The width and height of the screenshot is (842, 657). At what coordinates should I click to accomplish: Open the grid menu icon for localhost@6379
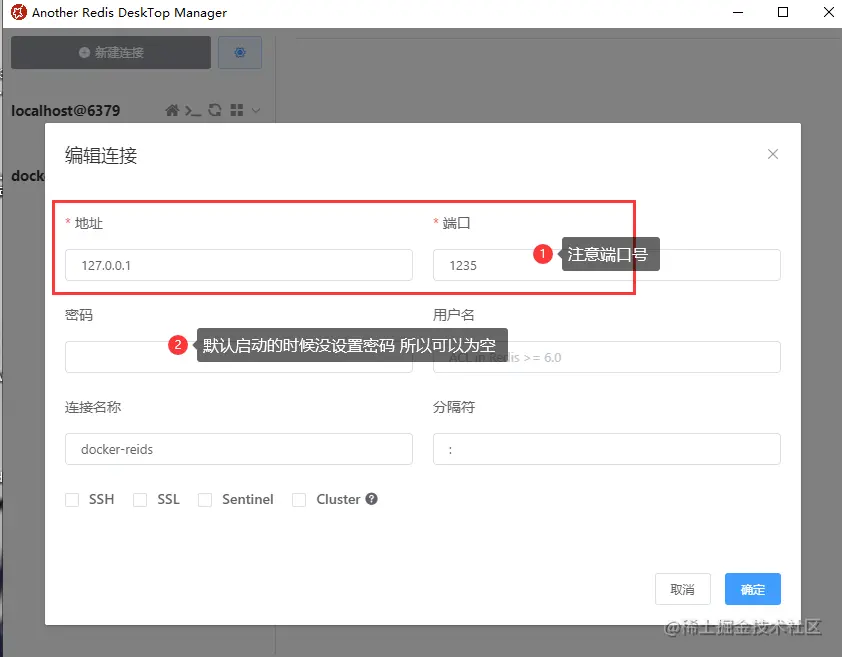coord(237,110)
